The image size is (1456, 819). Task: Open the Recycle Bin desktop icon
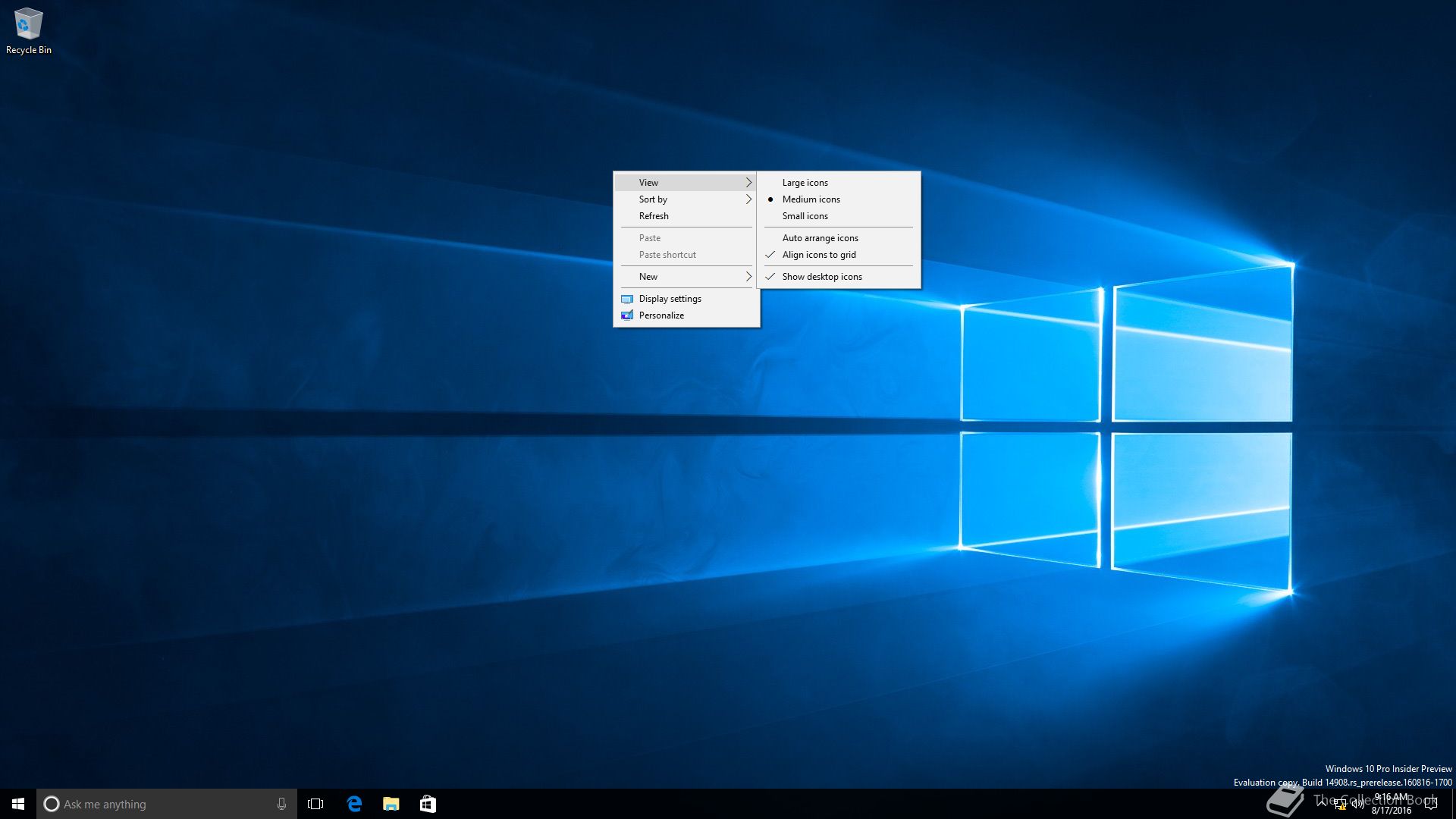coord(28,31)
